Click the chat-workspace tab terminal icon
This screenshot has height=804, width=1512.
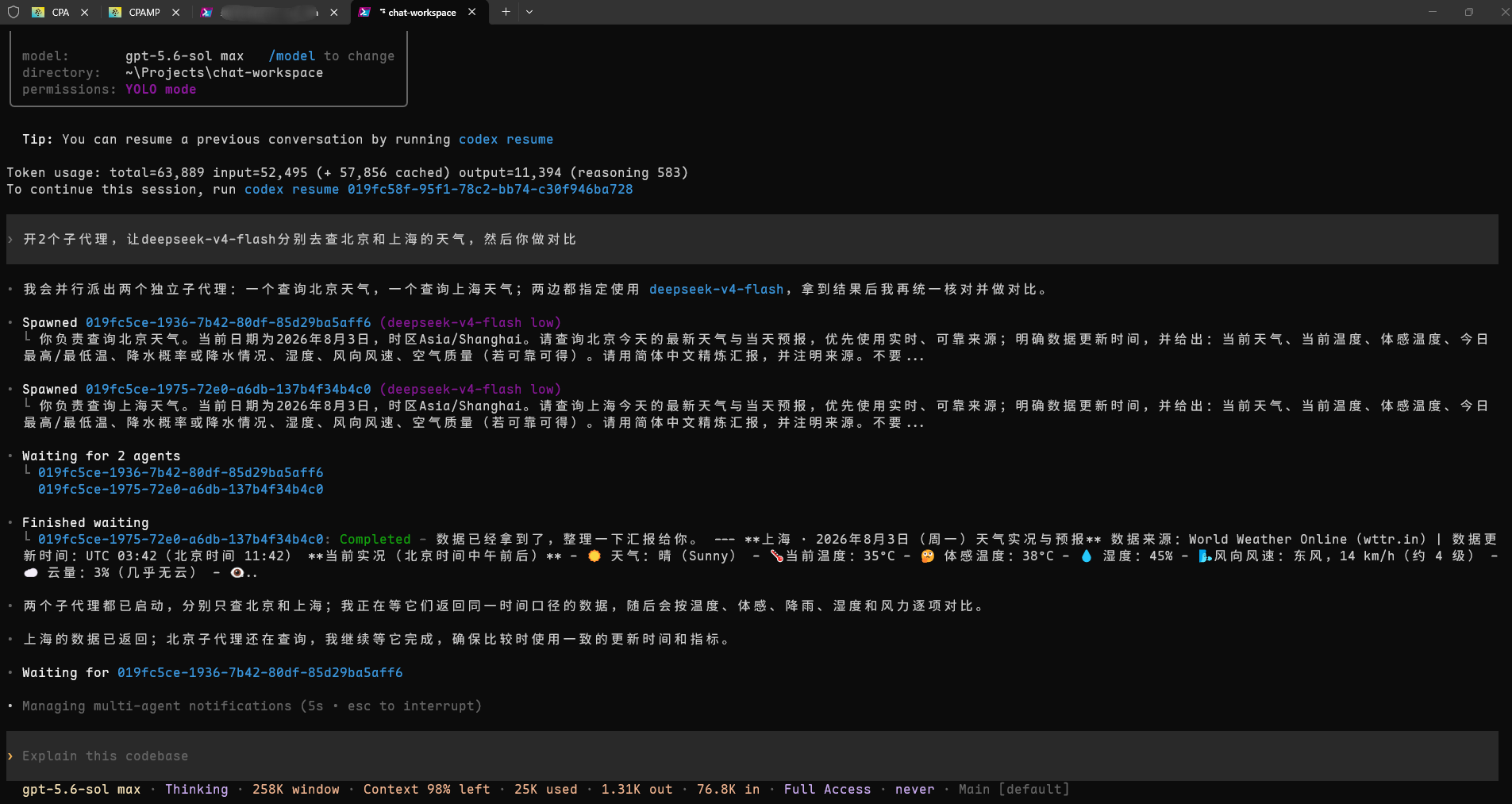(364, 12)
